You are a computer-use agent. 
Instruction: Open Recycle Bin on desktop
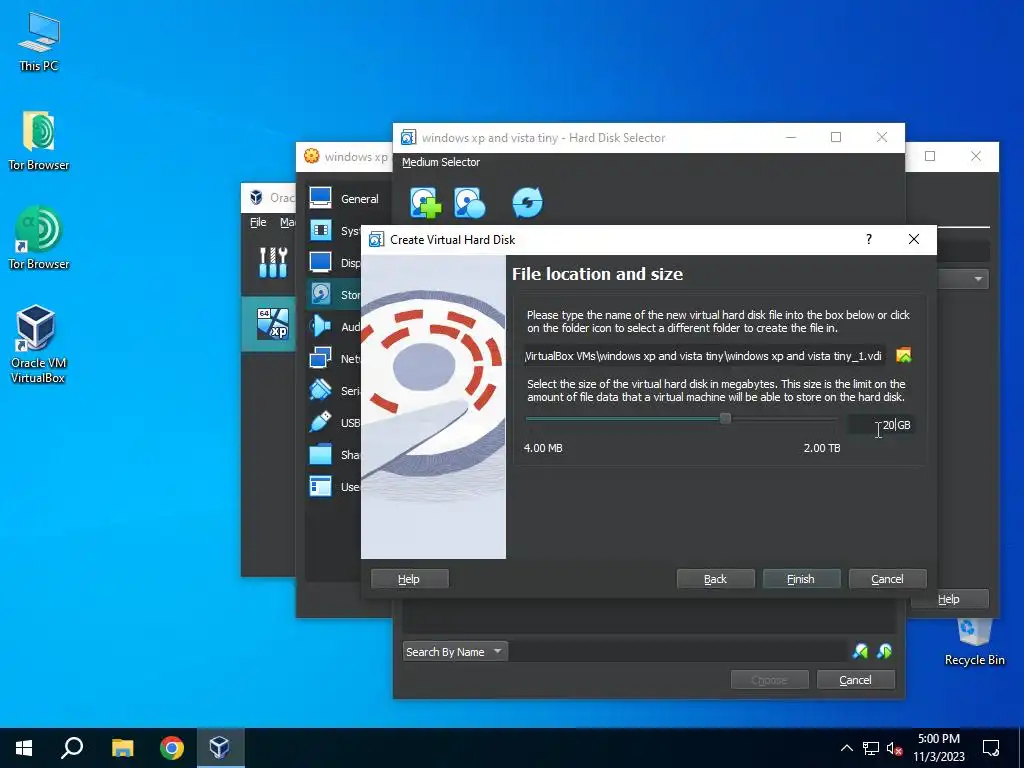tap(974, 641)
